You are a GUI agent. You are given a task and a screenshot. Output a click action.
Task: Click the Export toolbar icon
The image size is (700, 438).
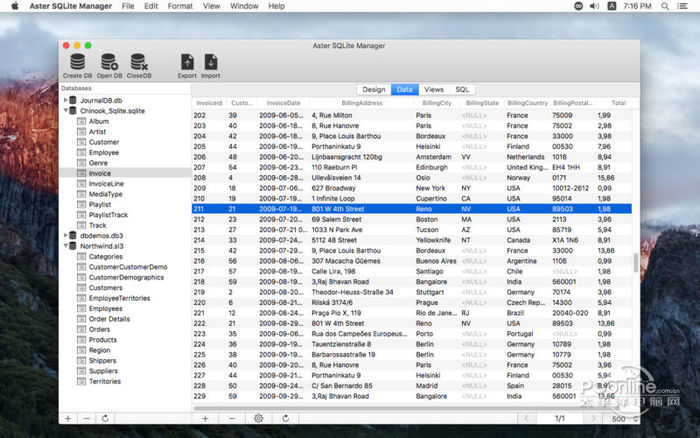(187, 62)
